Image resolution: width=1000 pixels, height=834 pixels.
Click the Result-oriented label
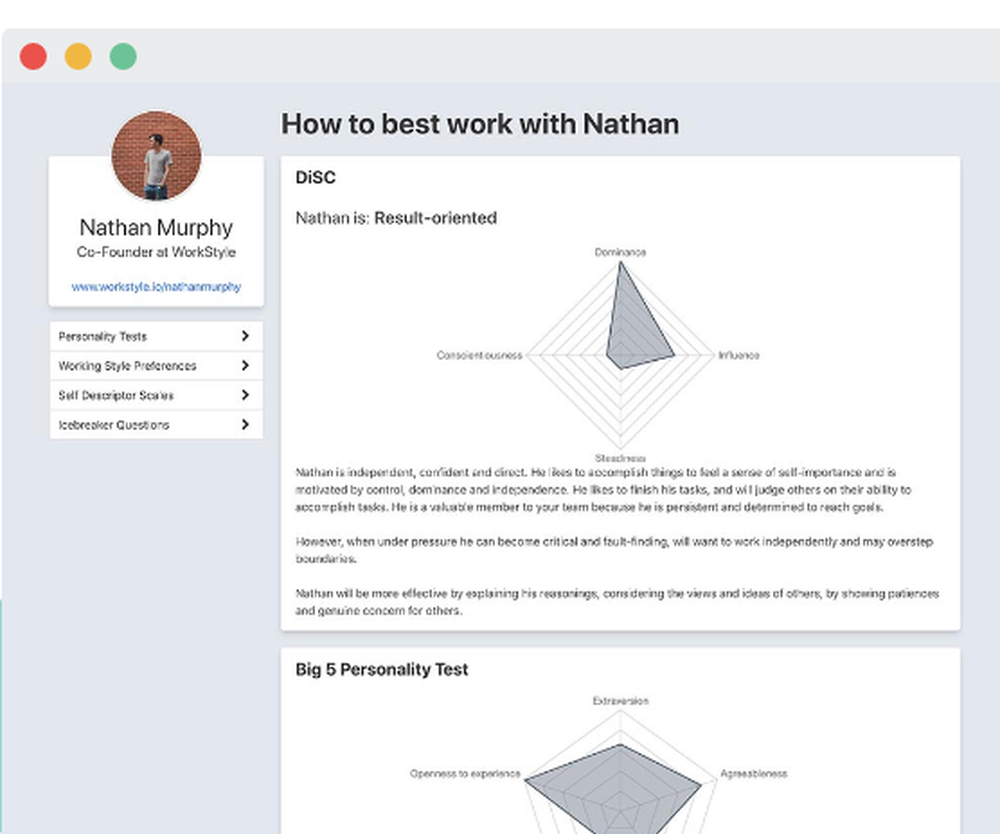pyautogui.click(x=436, y=218)
